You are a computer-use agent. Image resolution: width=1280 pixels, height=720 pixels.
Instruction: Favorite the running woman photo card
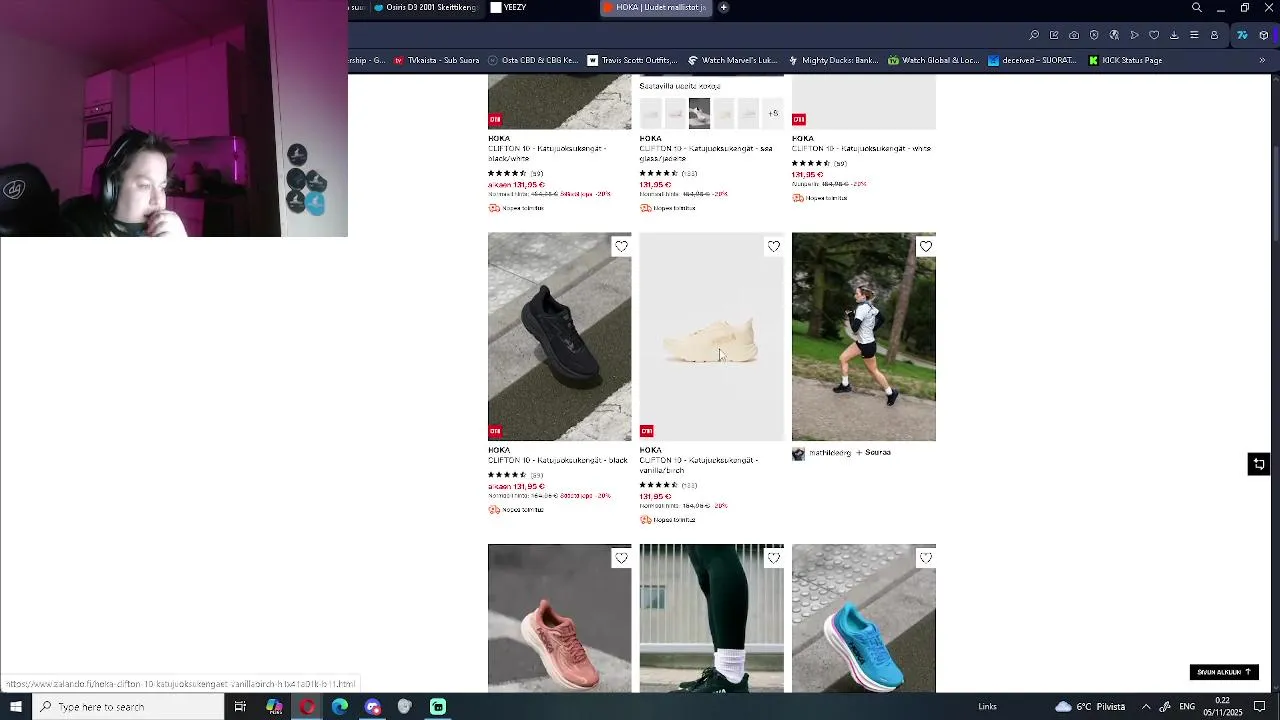tap(925, 246)
